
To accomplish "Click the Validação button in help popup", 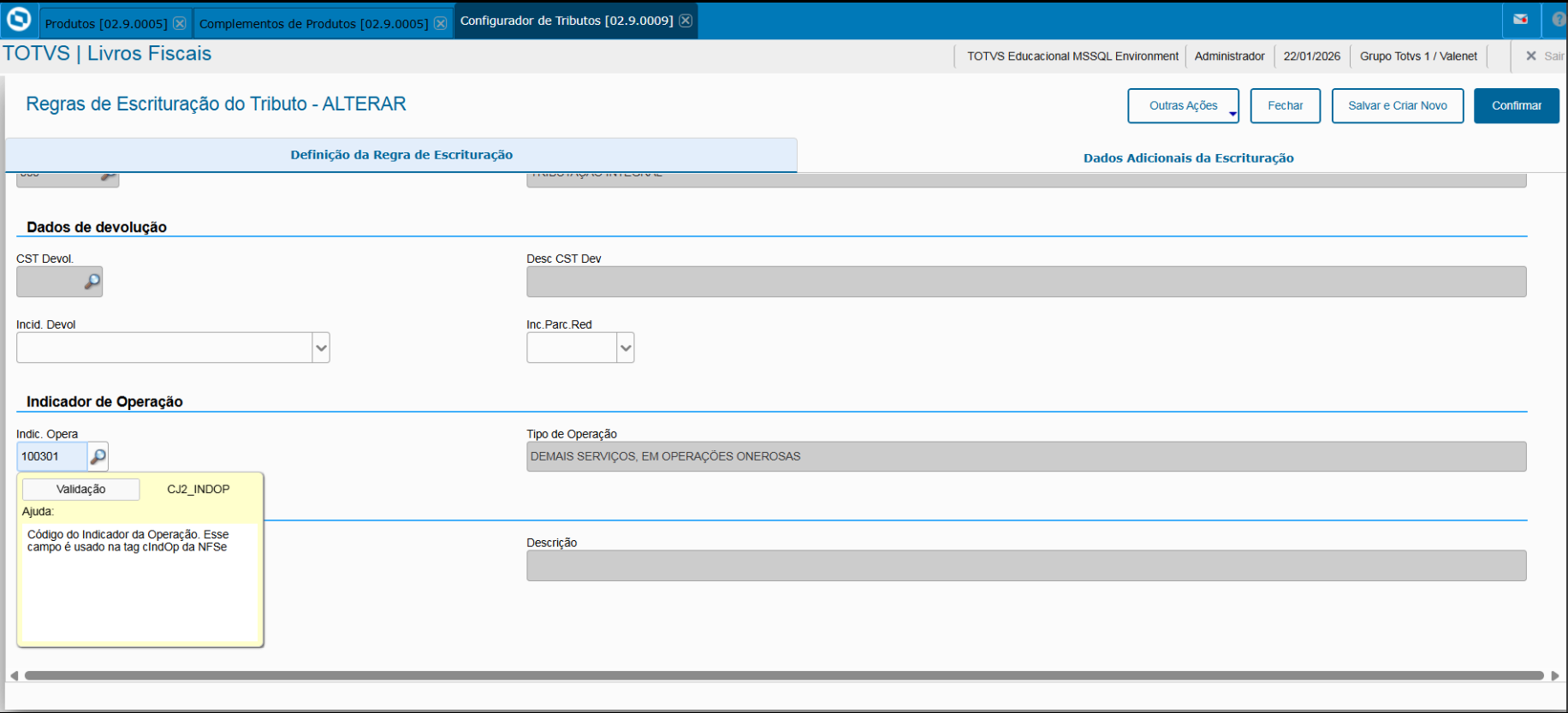I will pos(81,490).
